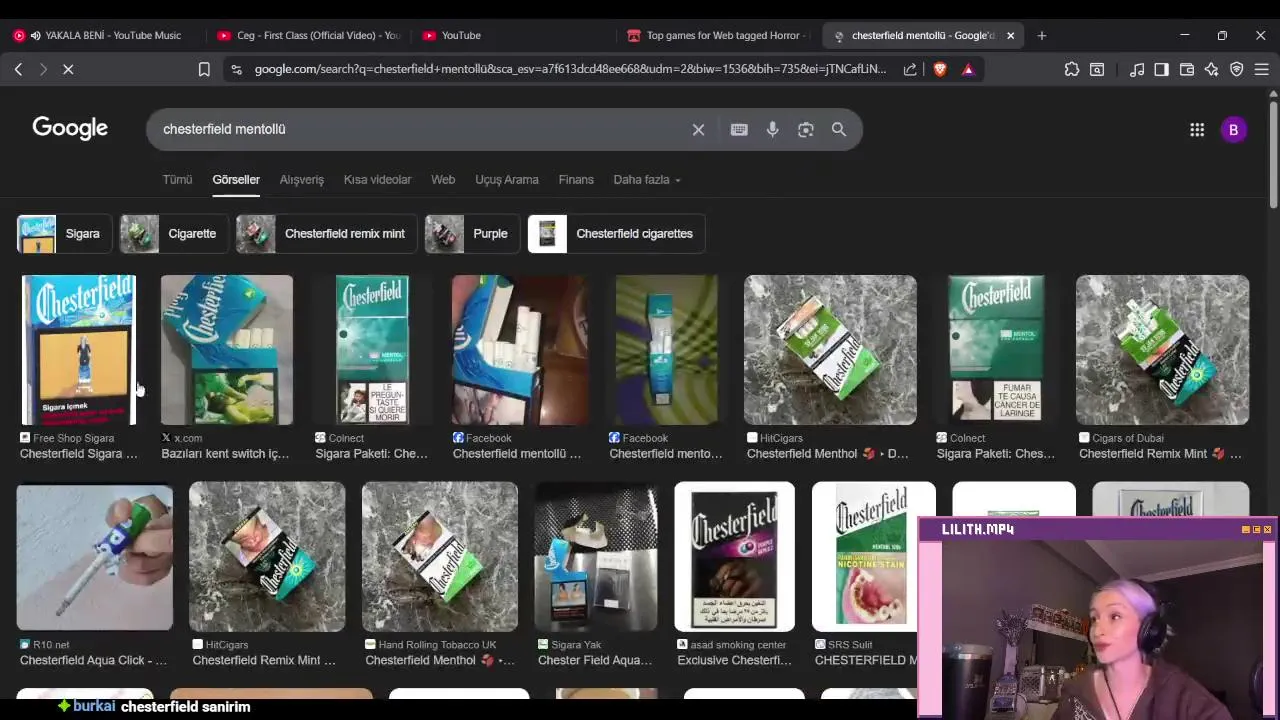Open first Colnect Sigara Paketi image
The image size is (1280, 720).
[x=372, y=350]
